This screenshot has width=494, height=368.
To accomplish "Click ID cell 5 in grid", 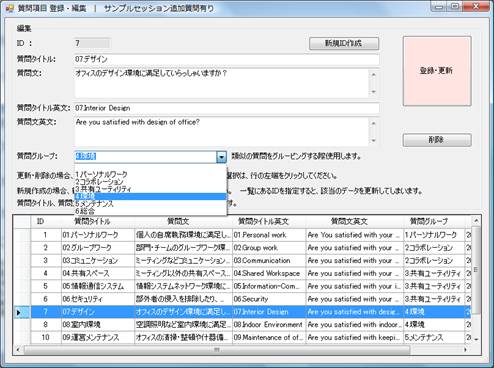I will click(46, 286).
